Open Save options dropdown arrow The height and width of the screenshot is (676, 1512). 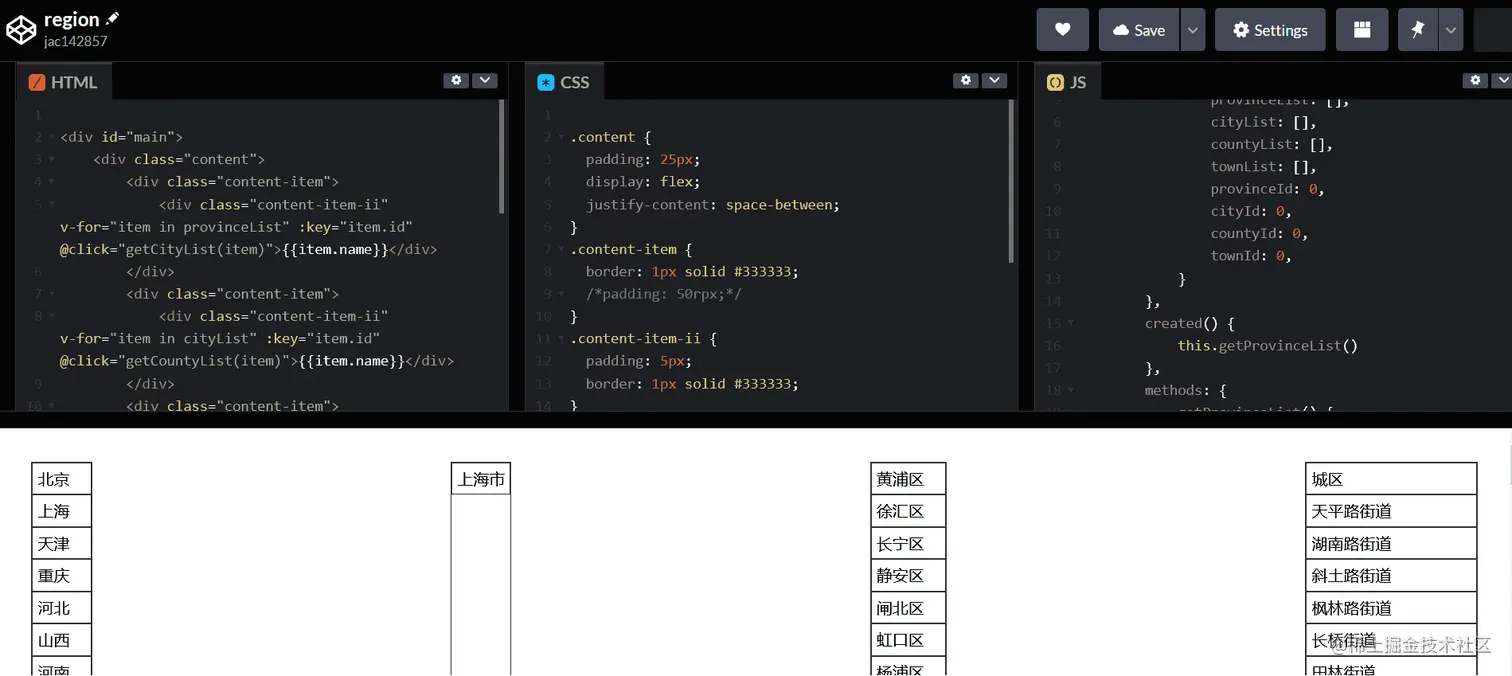click(1192, 30)
